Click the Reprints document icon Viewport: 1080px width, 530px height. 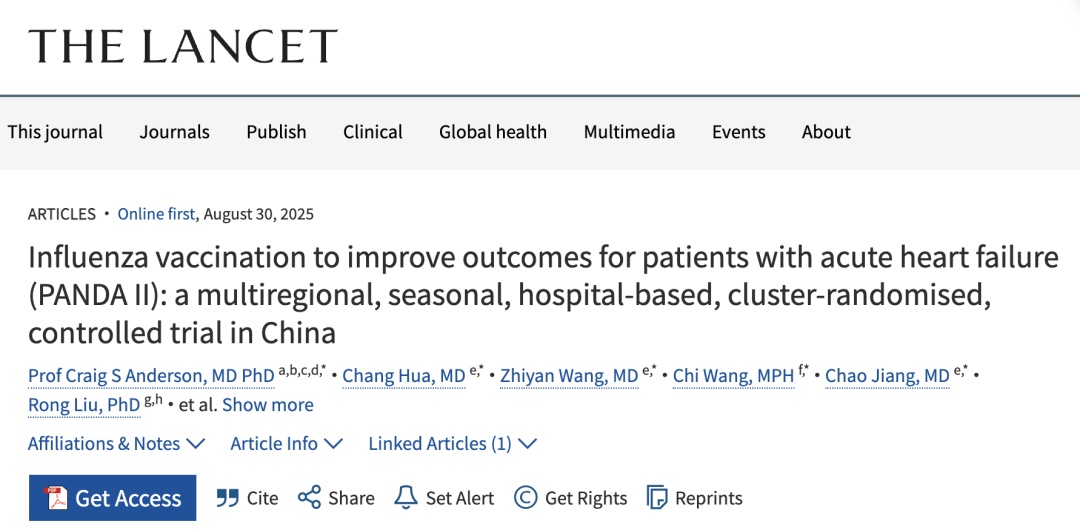pyautogui.click(x=657, y=498)
